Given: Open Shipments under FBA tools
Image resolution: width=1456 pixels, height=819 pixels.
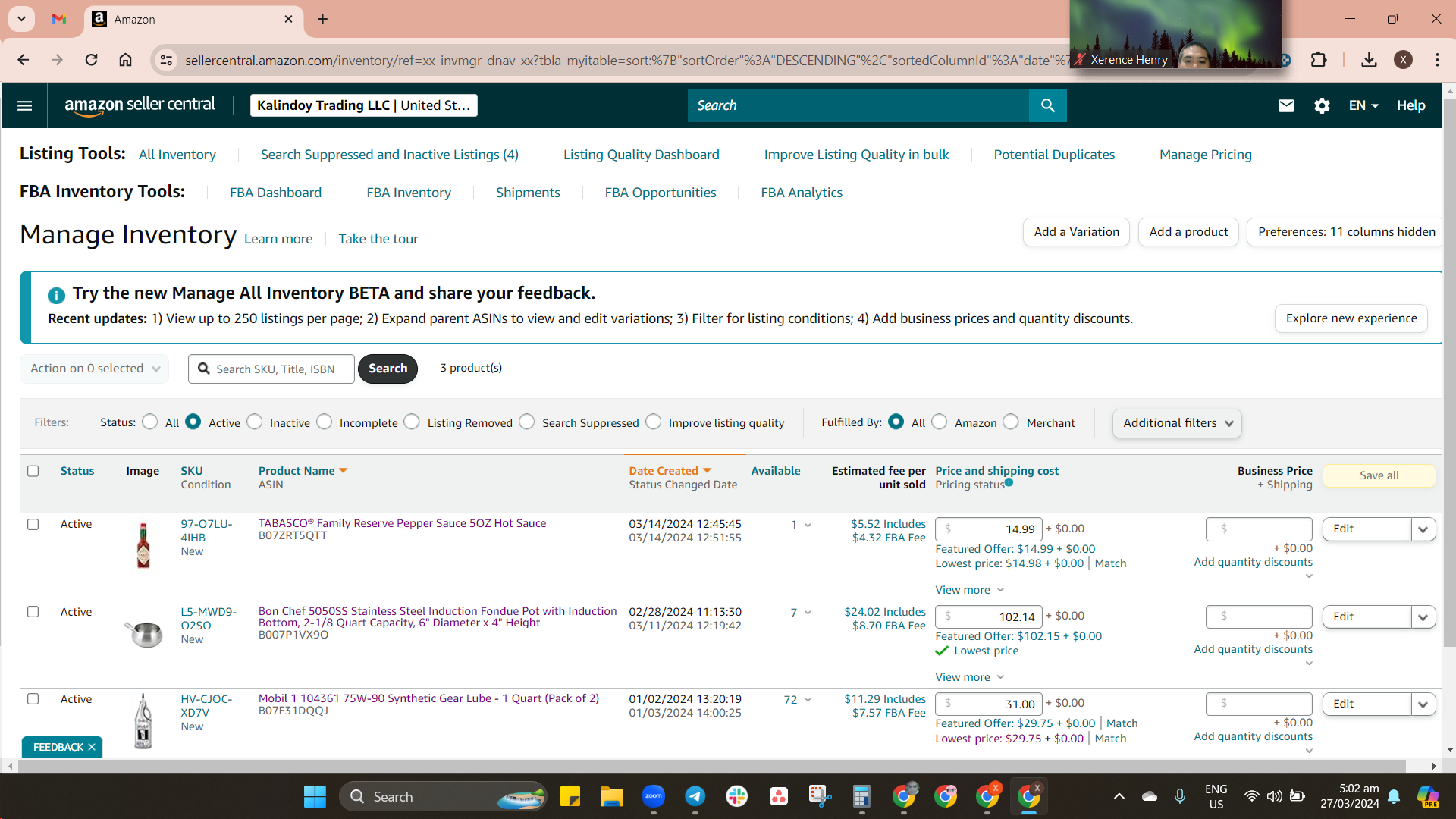Looking at the screenshot, I should (x=528, y=193).
